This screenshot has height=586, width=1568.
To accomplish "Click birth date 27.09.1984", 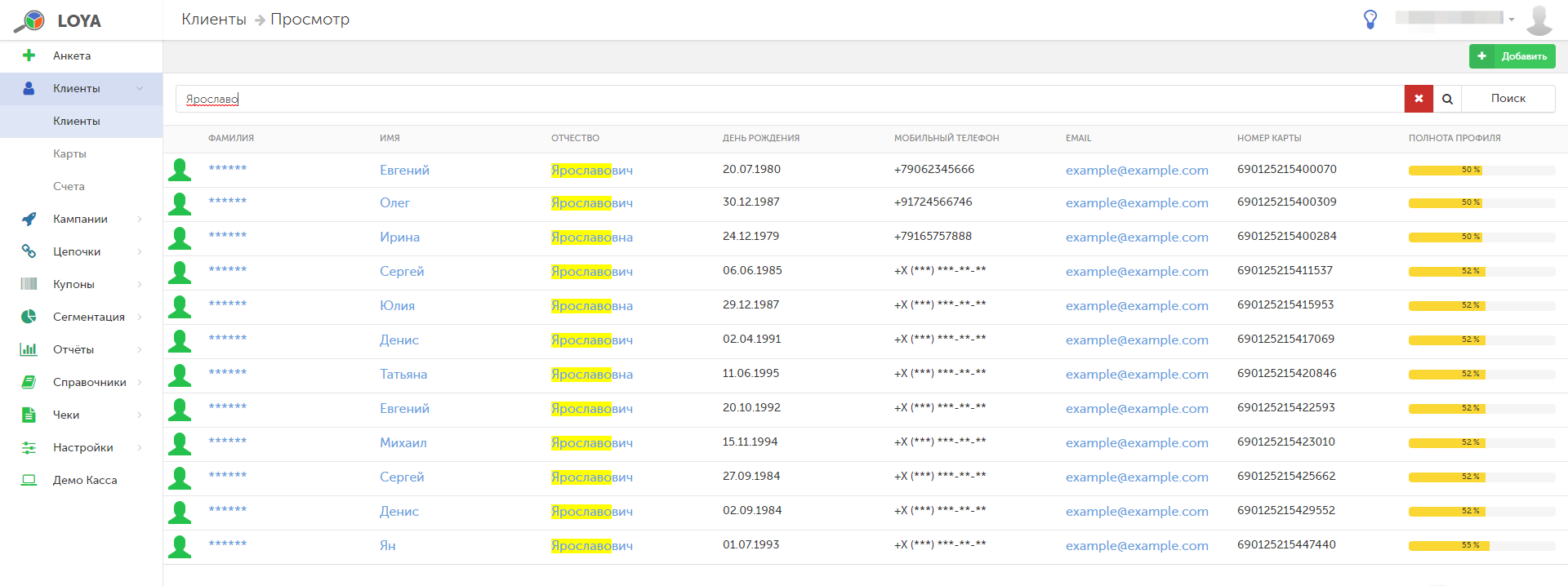I will pos(751,476).
